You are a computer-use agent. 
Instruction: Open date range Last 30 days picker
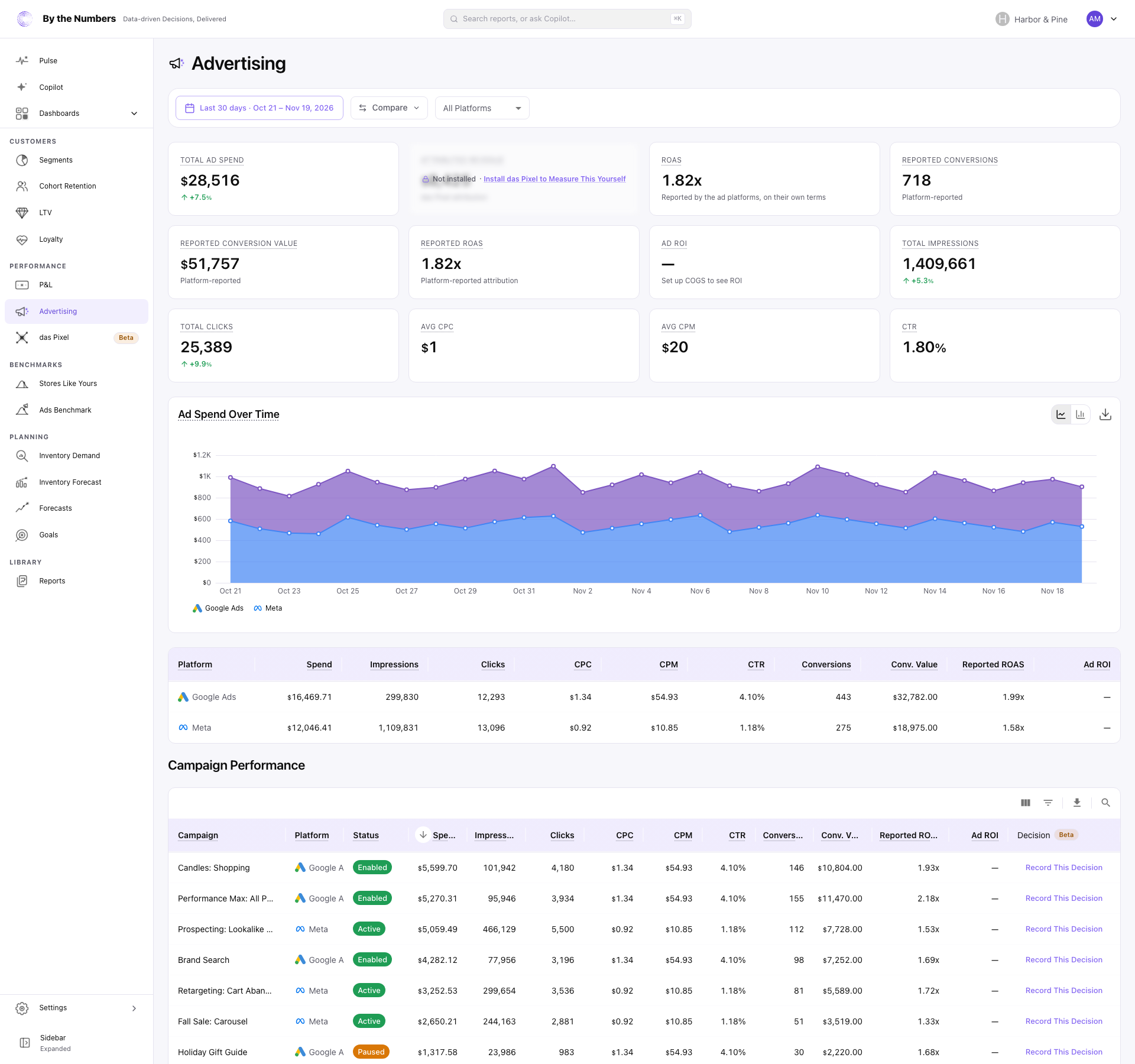(260, 108)
